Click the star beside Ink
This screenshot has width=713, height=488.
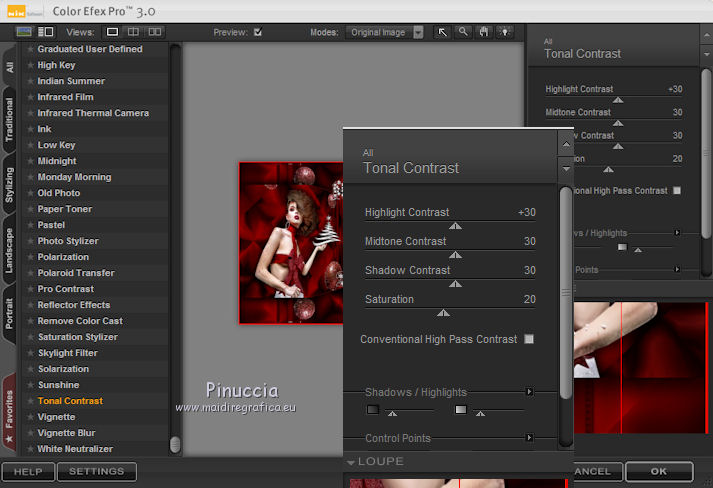click(x=30, y=129)
